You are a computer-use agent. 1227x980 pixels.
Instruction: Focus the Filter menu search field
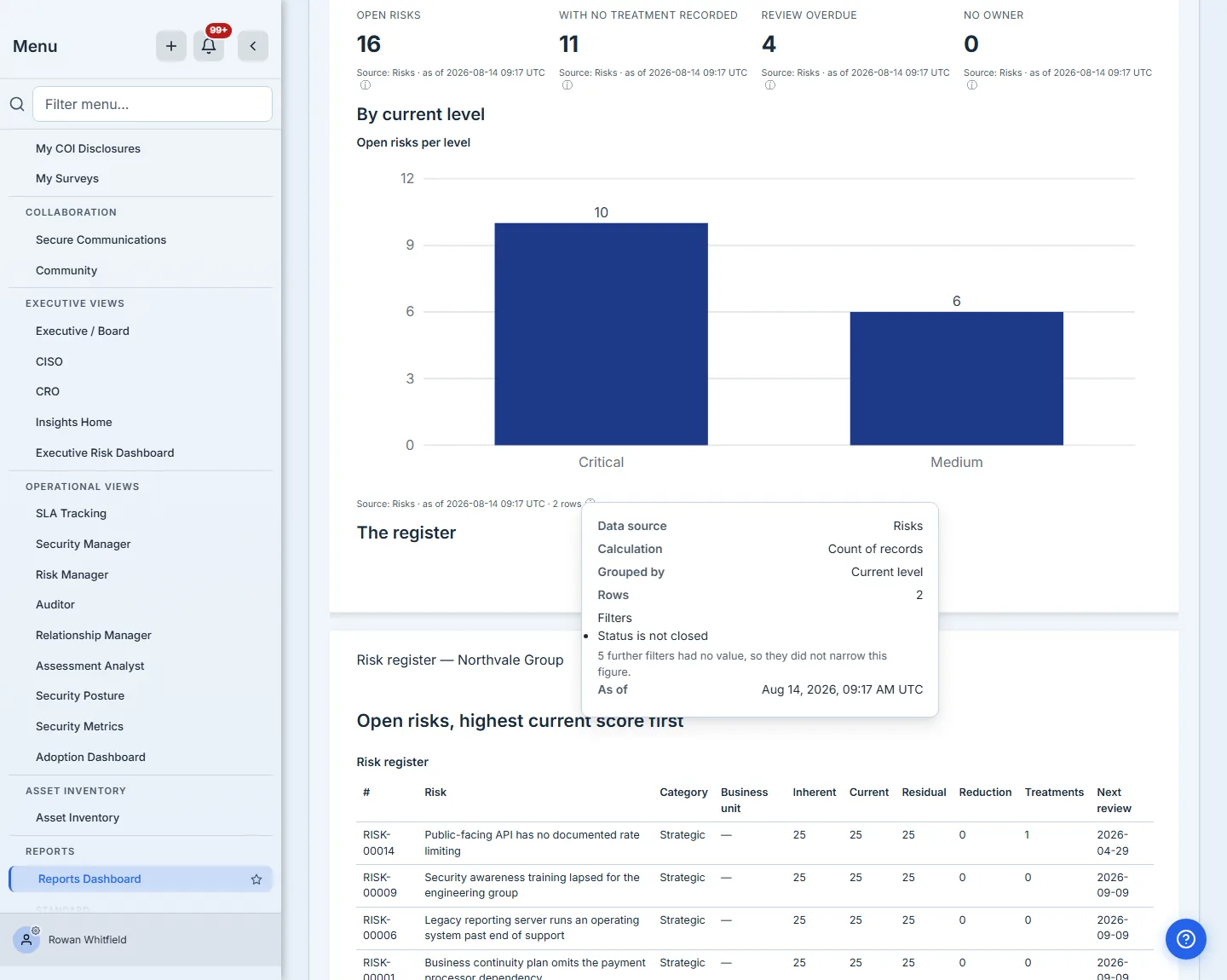click(153, 104)
